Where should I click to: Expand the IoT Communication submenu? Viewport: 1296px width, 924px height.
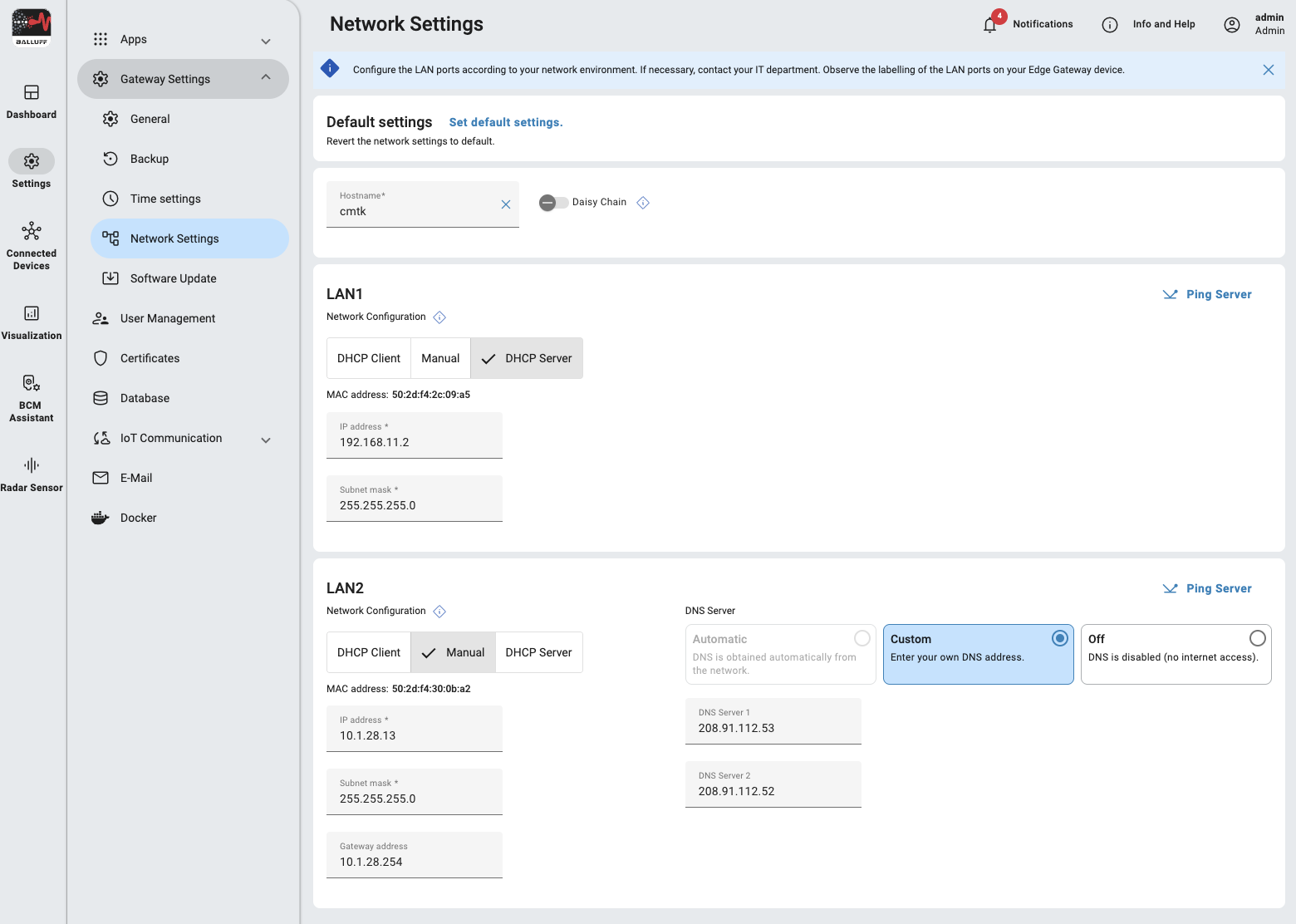[x=266, y=440]
